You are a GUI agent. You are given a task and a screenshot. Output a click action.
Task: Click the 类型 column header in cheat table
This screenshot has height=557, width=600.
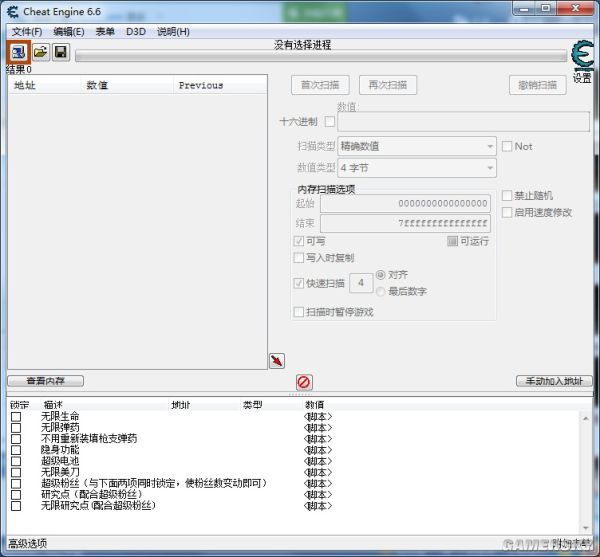coord(253,404)
